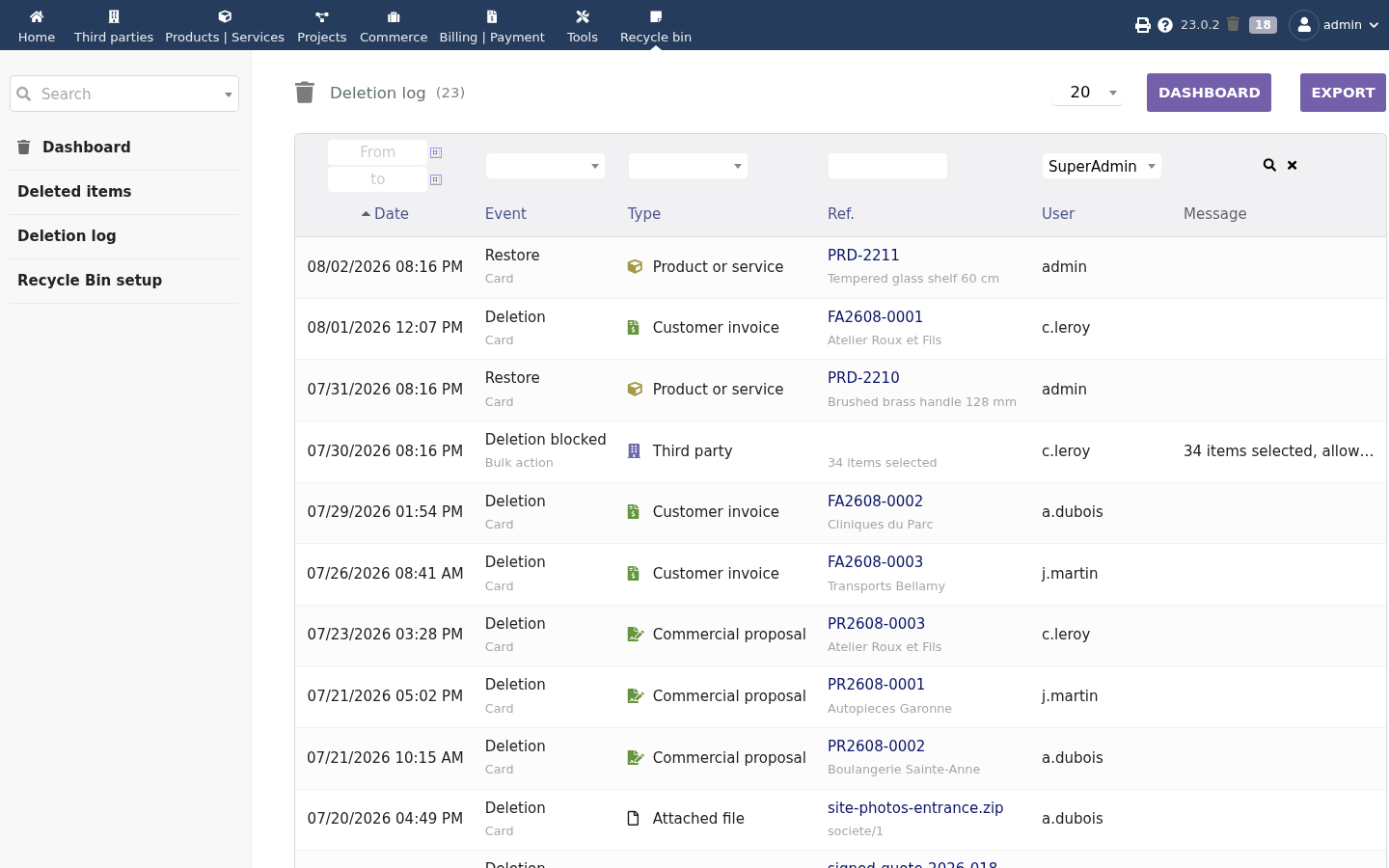The width and height of the screenshot is (1389, 868).
Task: Click the print icon in top bar
Action: coord(1143,25)
